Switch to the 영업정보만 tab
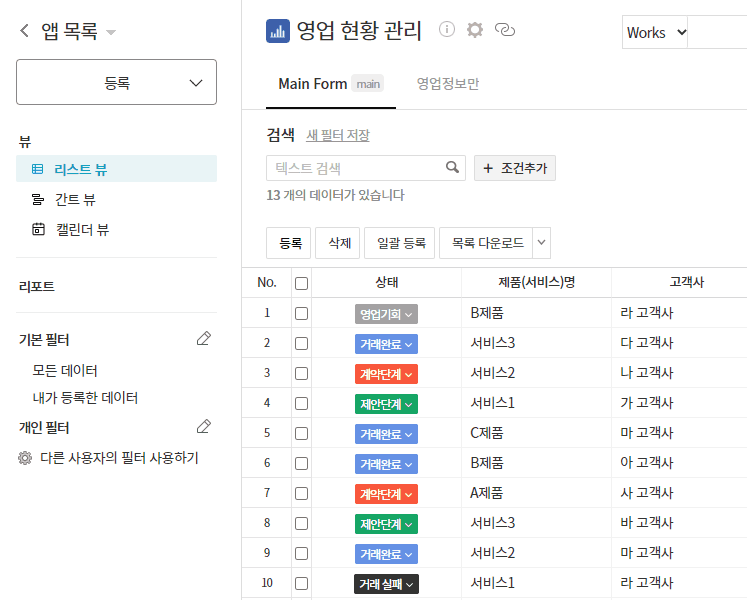This screenshot has width=747, height=600. click(448, 84)
